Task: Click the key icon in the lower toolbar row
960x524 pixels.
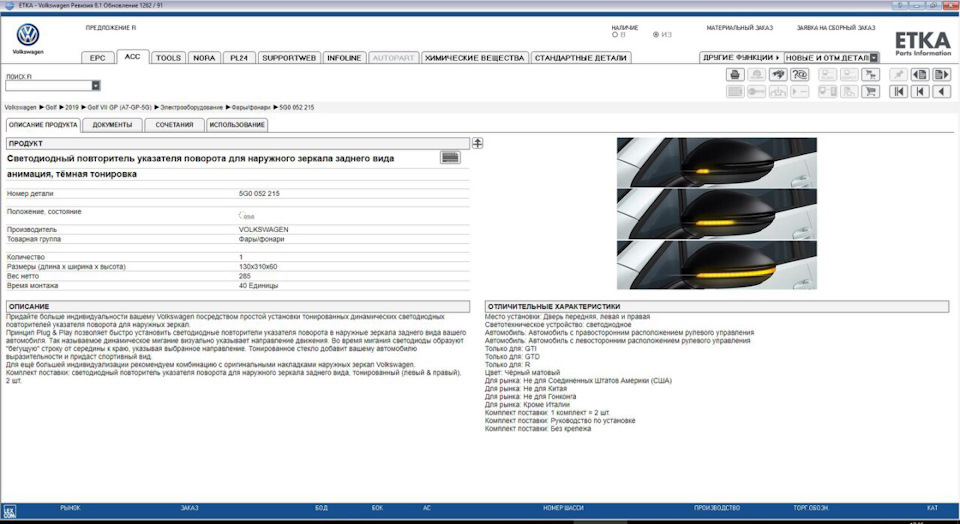Action: [757, 92]
